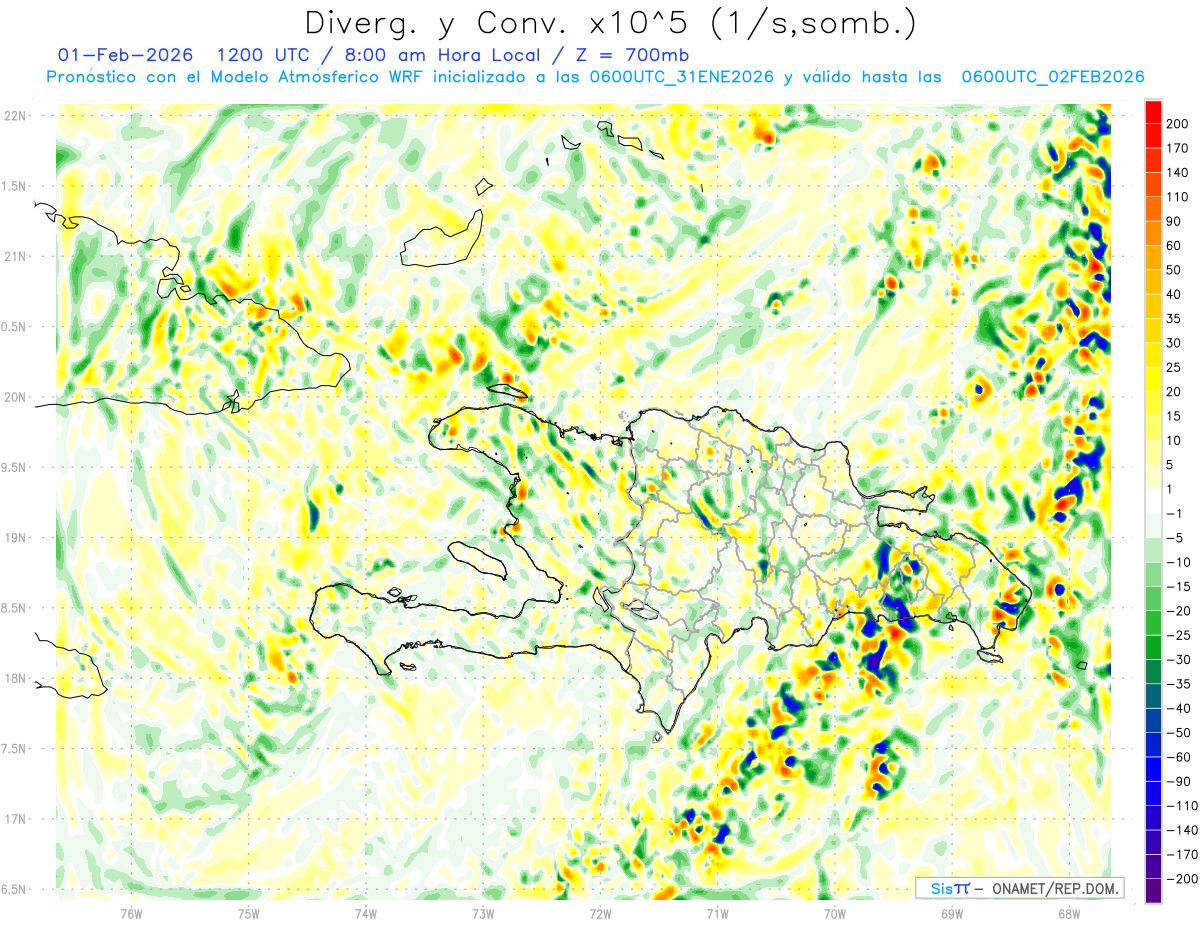Click the purple swatch ending the color scale
Viewport: 1200px width, 927px height.
pyautogui.click(x=1153, y=892)
